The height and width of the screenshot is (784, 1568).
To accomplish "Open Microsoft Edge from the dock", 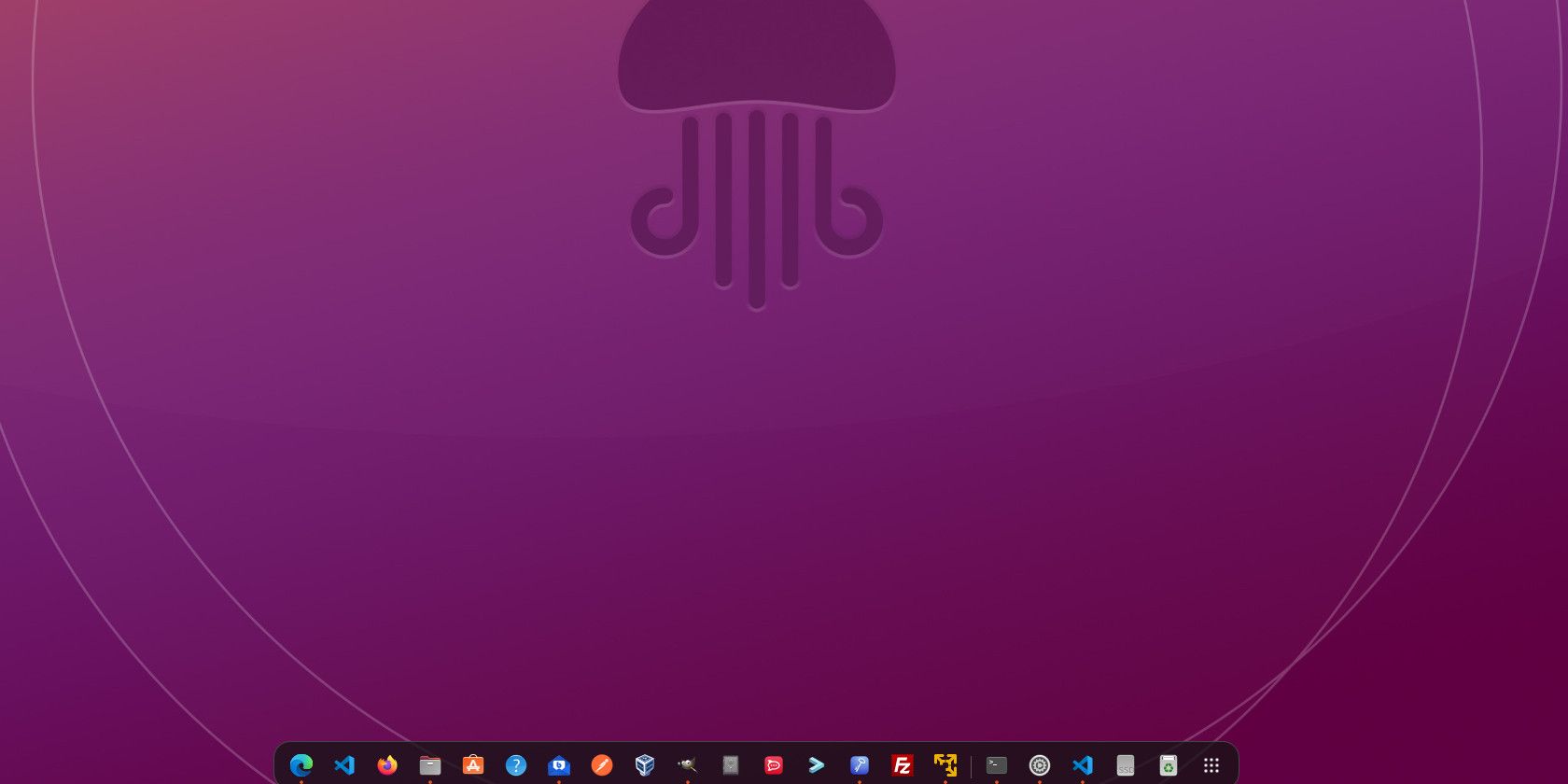I will click(x=301, y=765).
